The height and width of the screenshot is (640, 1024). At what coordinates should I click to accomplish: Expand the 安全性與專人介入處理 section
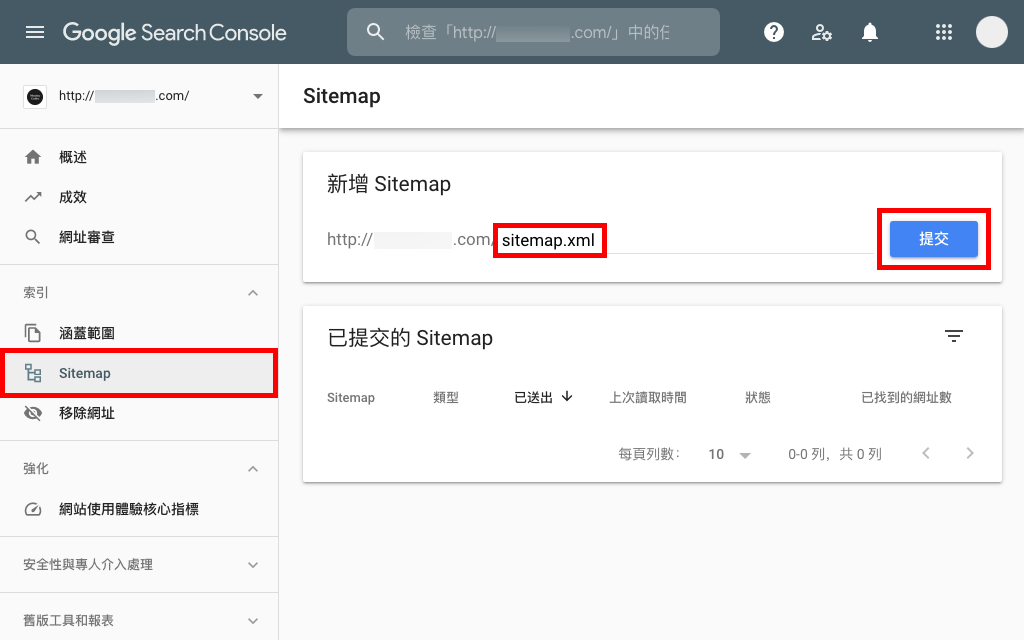(x=253, y=565)
